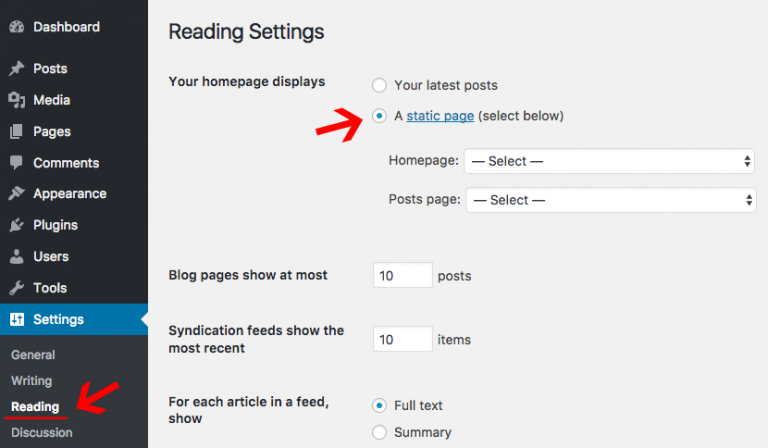Open the Writing settings submenu
Screen dimensions: 768x448
[x=31, y=381]
